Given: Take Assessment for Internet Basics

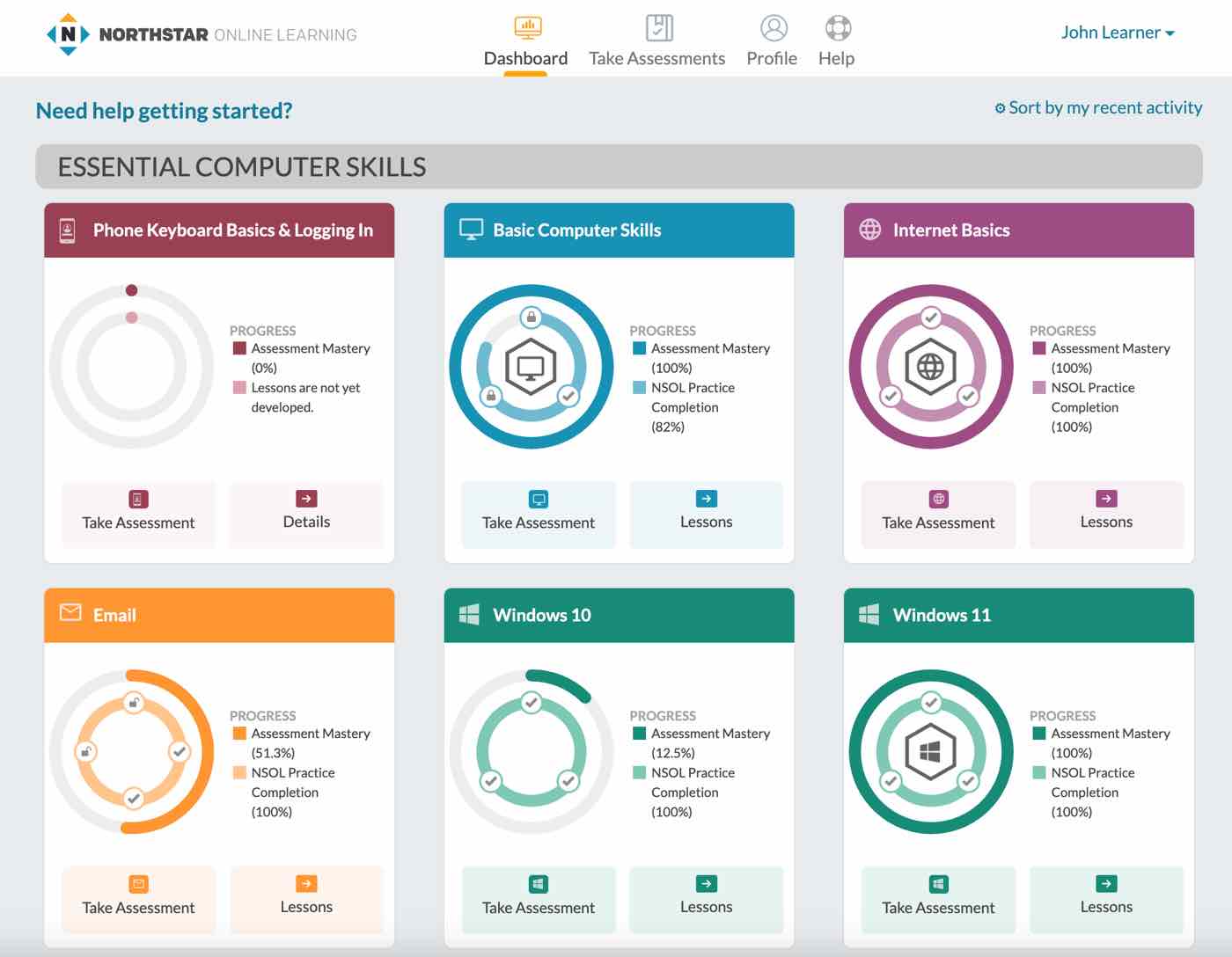Looking at the screenshot, I should (938, 515).
